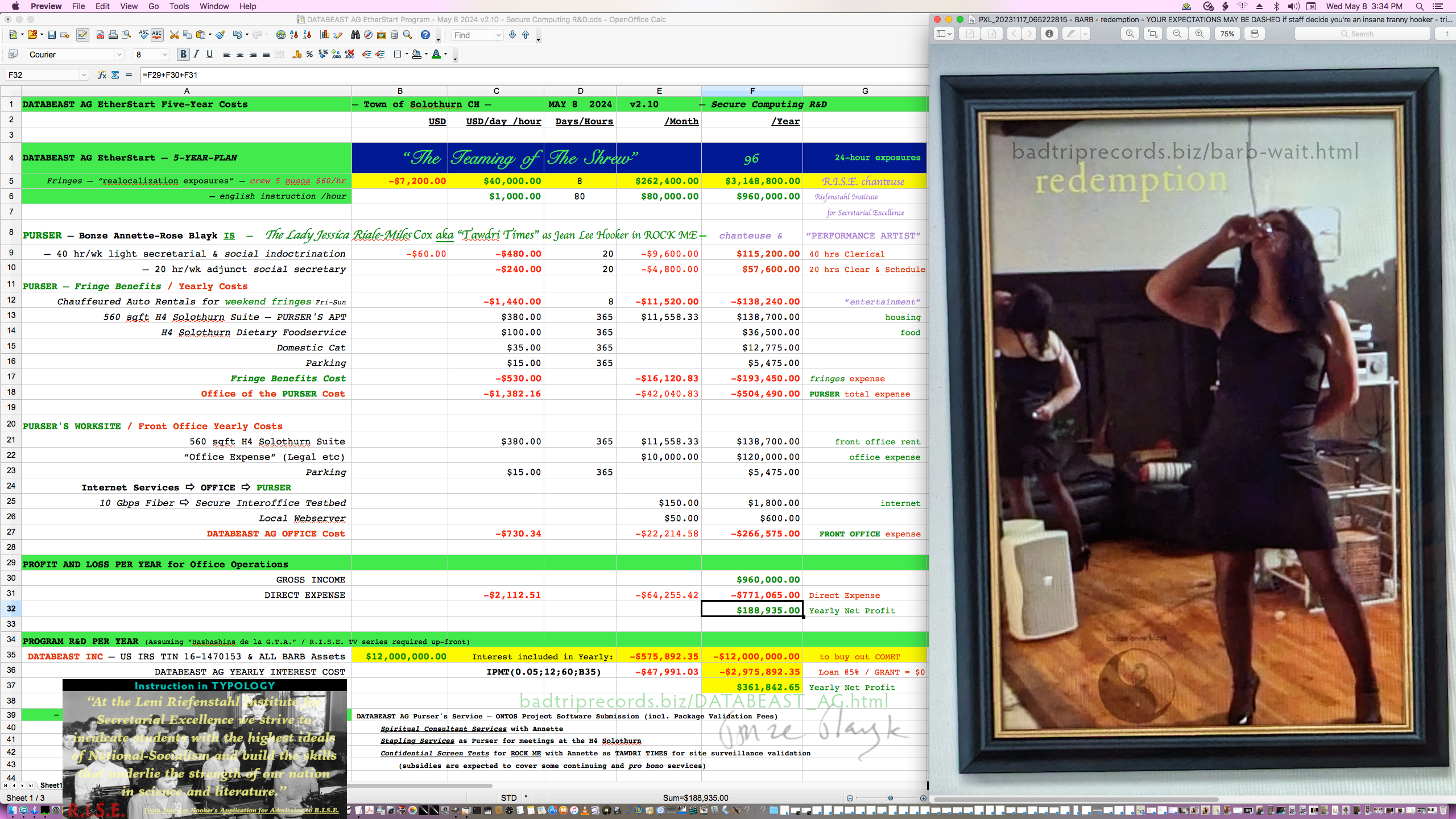Open the Navigator compass icon
Image resolution: width=1456 pixels, height=819 pixels.
coord(369,35)
